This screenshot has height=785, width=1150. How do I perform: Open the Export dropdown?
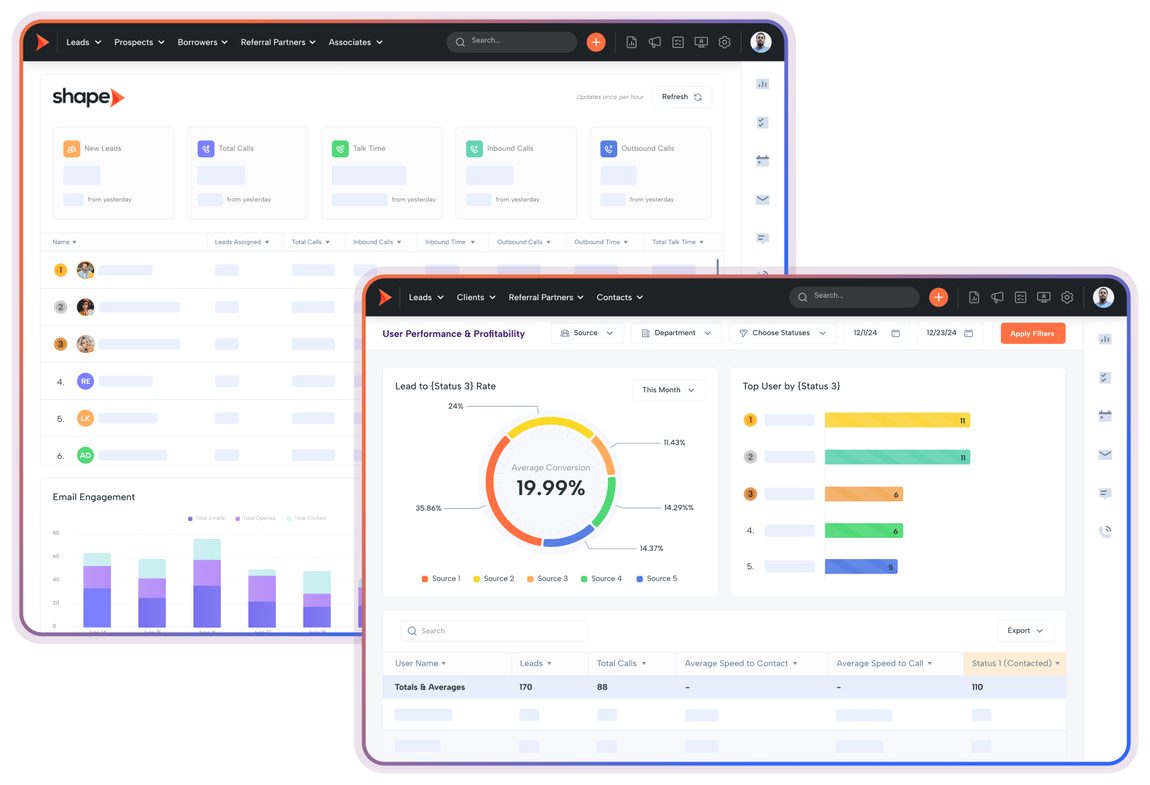pos(1025,630)
